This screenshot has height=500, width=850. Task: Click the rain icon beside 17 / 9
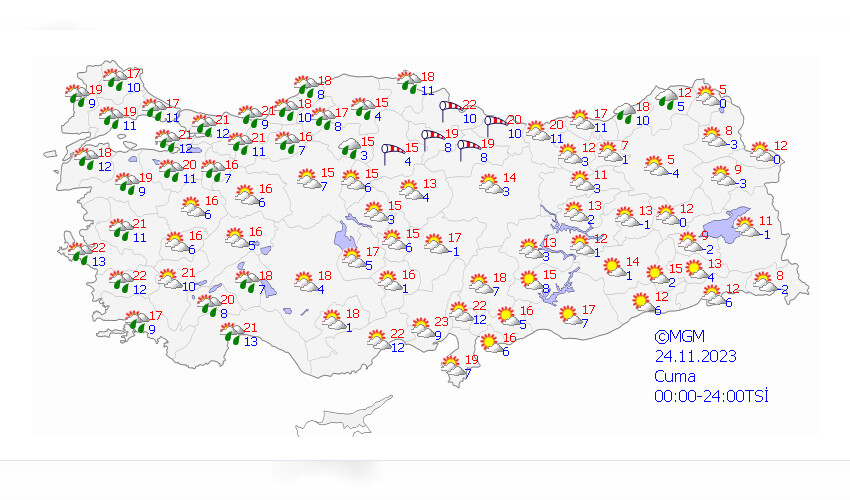coord(137,322)
